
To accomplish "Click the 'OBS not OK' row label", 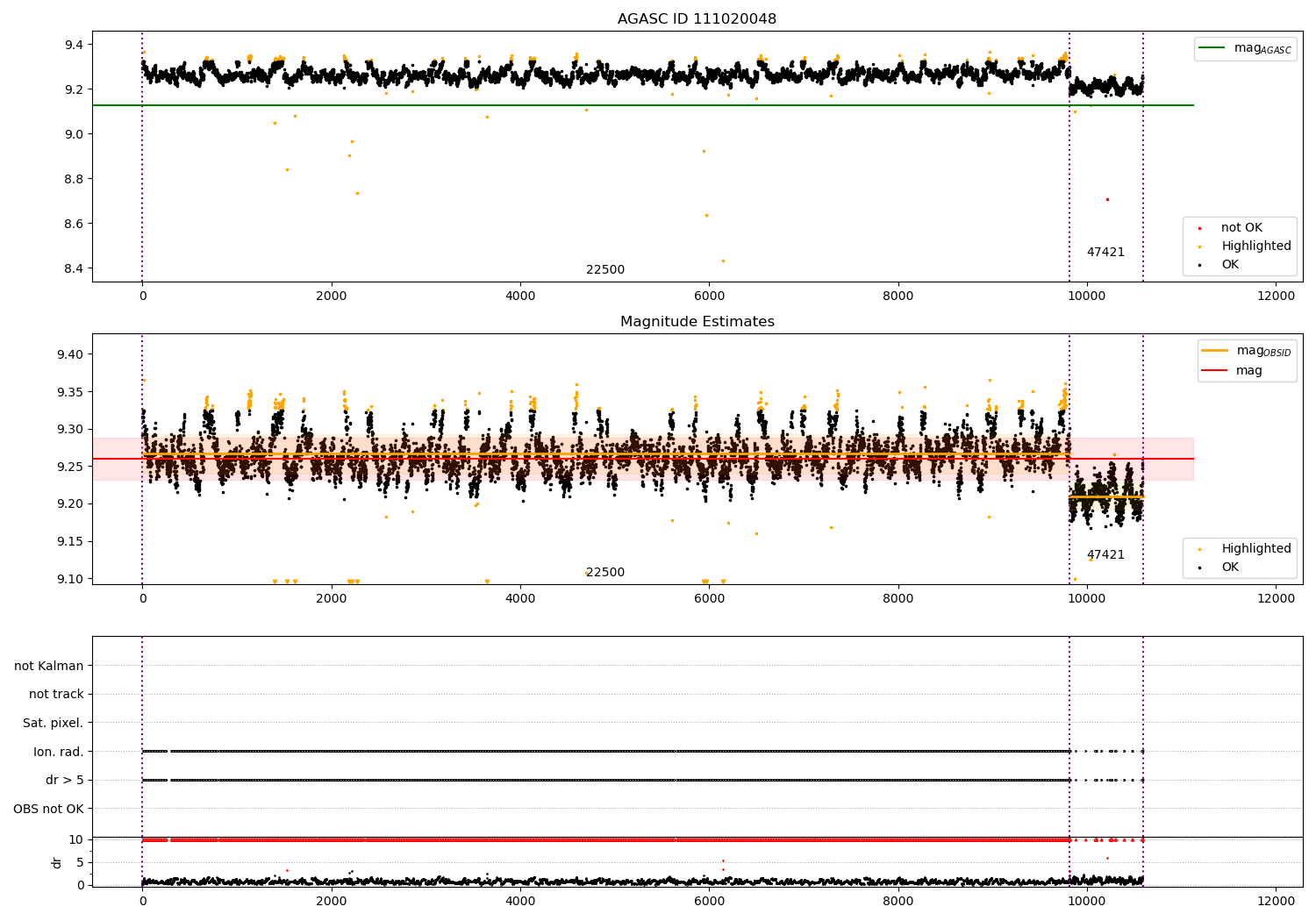I will tap(48, 809).
